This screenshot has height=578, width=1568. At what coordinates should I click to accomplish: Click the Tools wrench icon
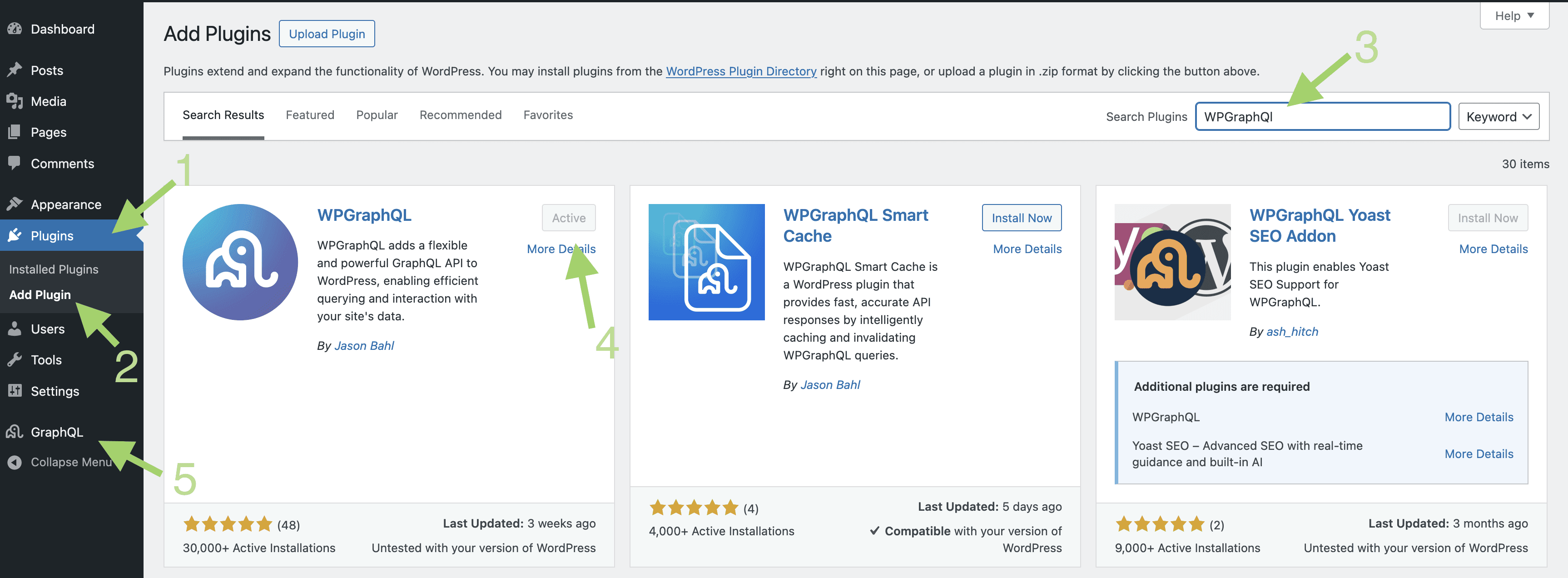(15, 359)
